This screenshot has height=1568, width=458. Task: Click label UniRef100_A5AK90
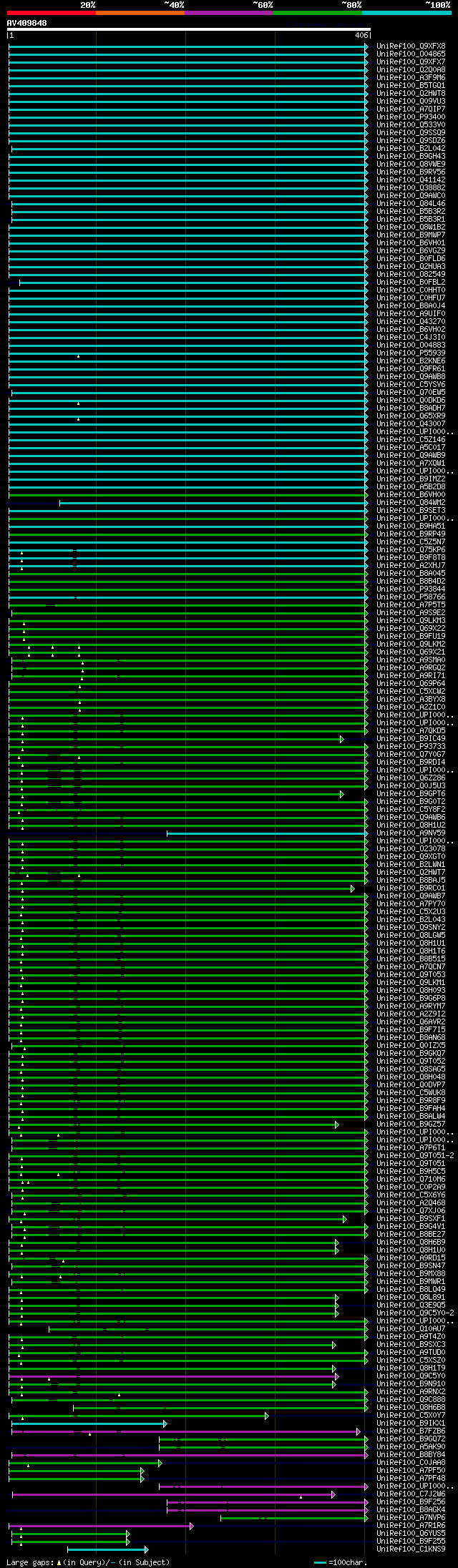[411, 1446]
